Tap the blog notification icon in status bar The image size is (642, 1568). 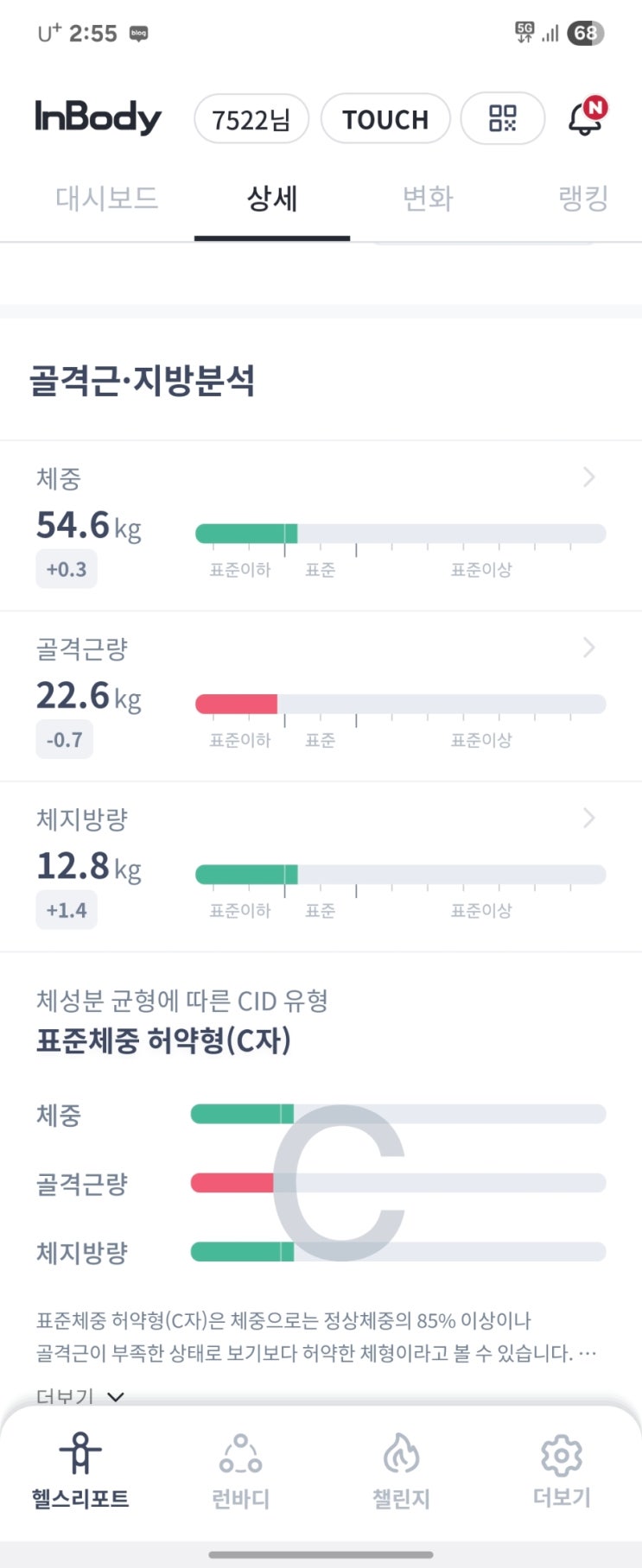(138, 34)
